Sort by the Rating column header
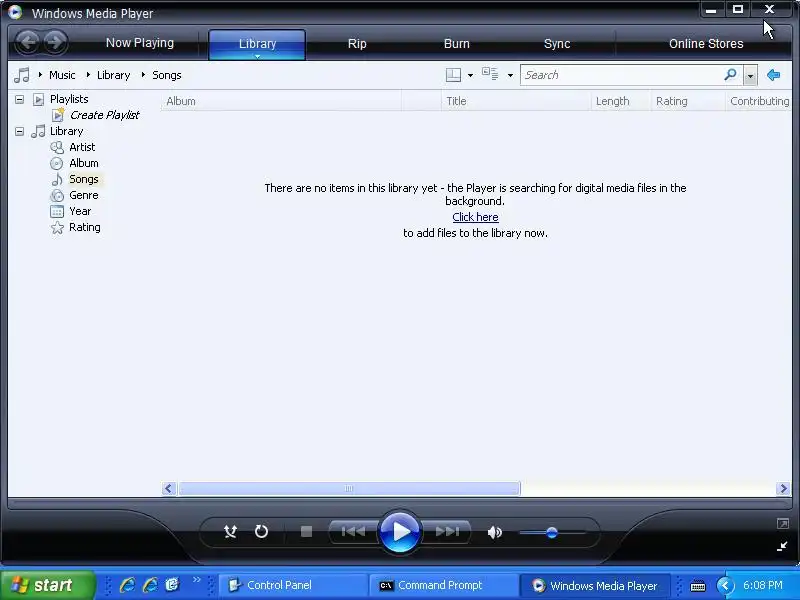 coord(688,101)
